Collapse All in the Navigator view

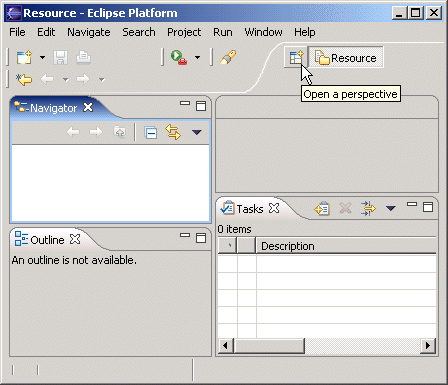[150, 133]
